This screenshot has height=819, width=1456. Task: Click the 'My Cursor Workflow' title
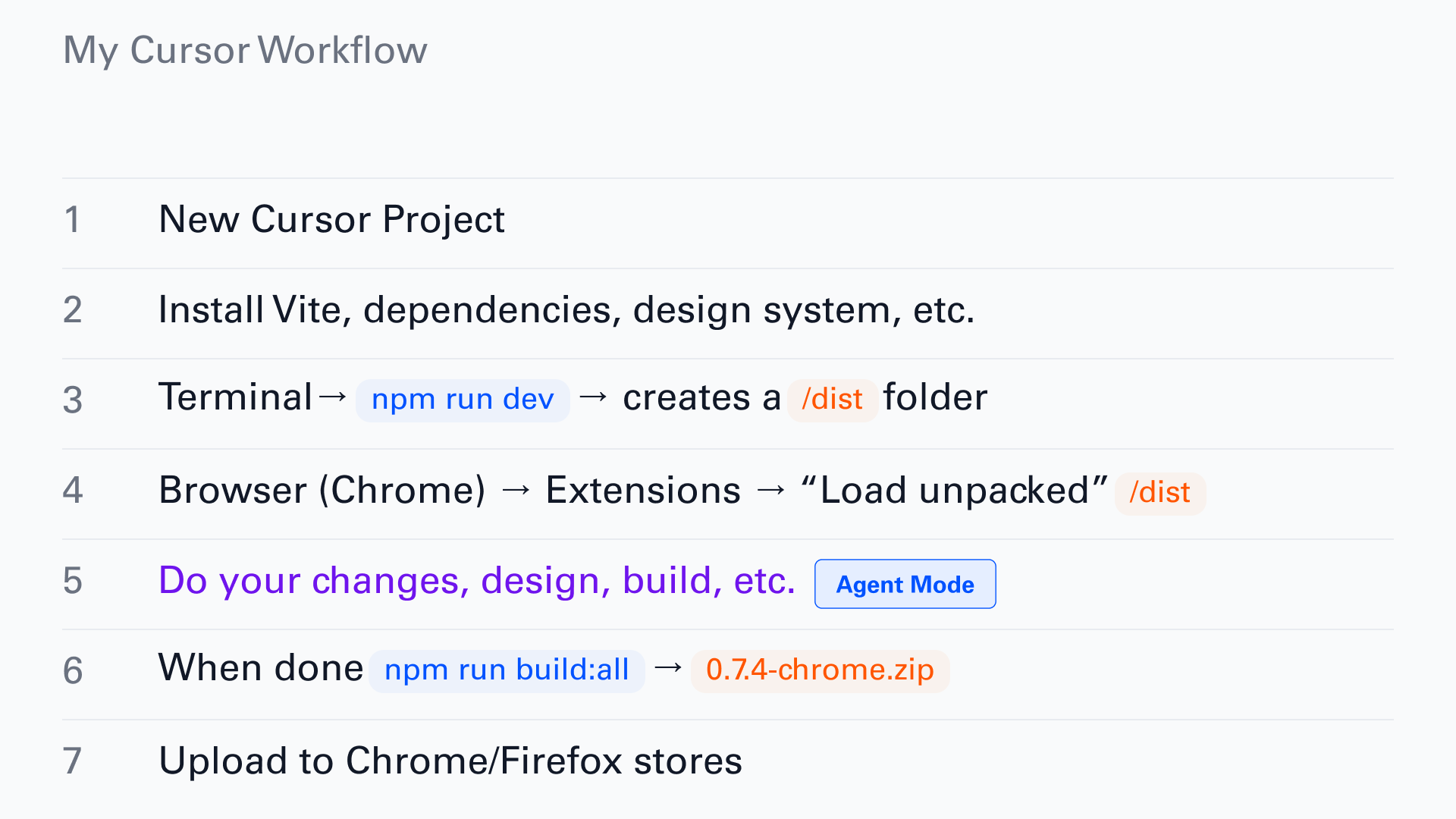click(x=245, y=51)
